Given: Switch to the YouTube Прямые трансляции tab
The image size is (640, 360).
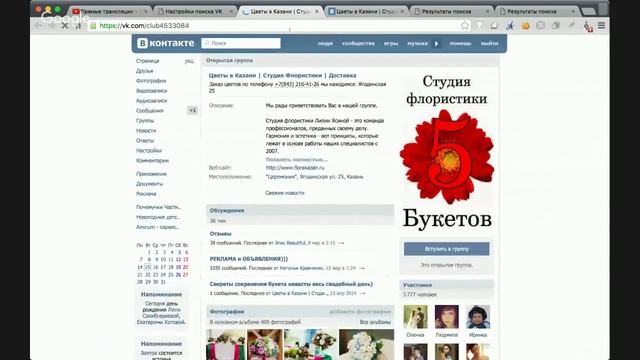Looking at the screenshot, I should coord(108,11).
